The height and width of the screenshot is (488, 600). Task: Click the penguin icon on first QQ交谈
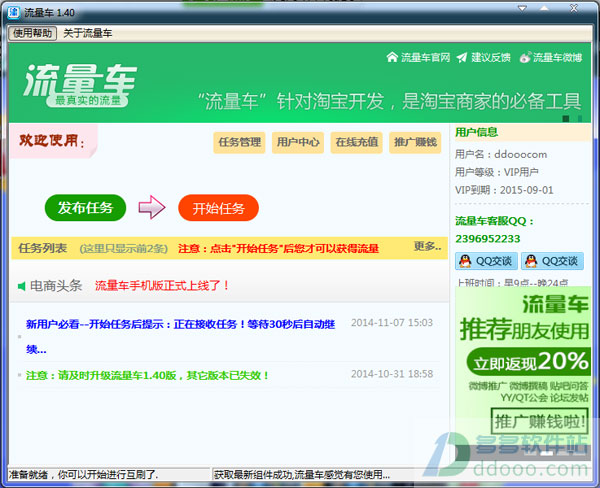tap(465, 261)
